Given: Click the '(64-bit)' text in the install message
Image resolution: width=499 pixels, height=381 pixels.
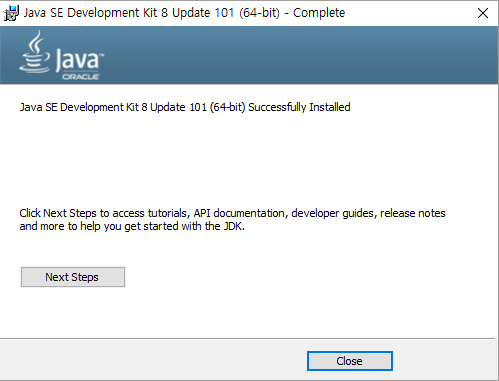Looking at the screenshot, I should [227, 107].
